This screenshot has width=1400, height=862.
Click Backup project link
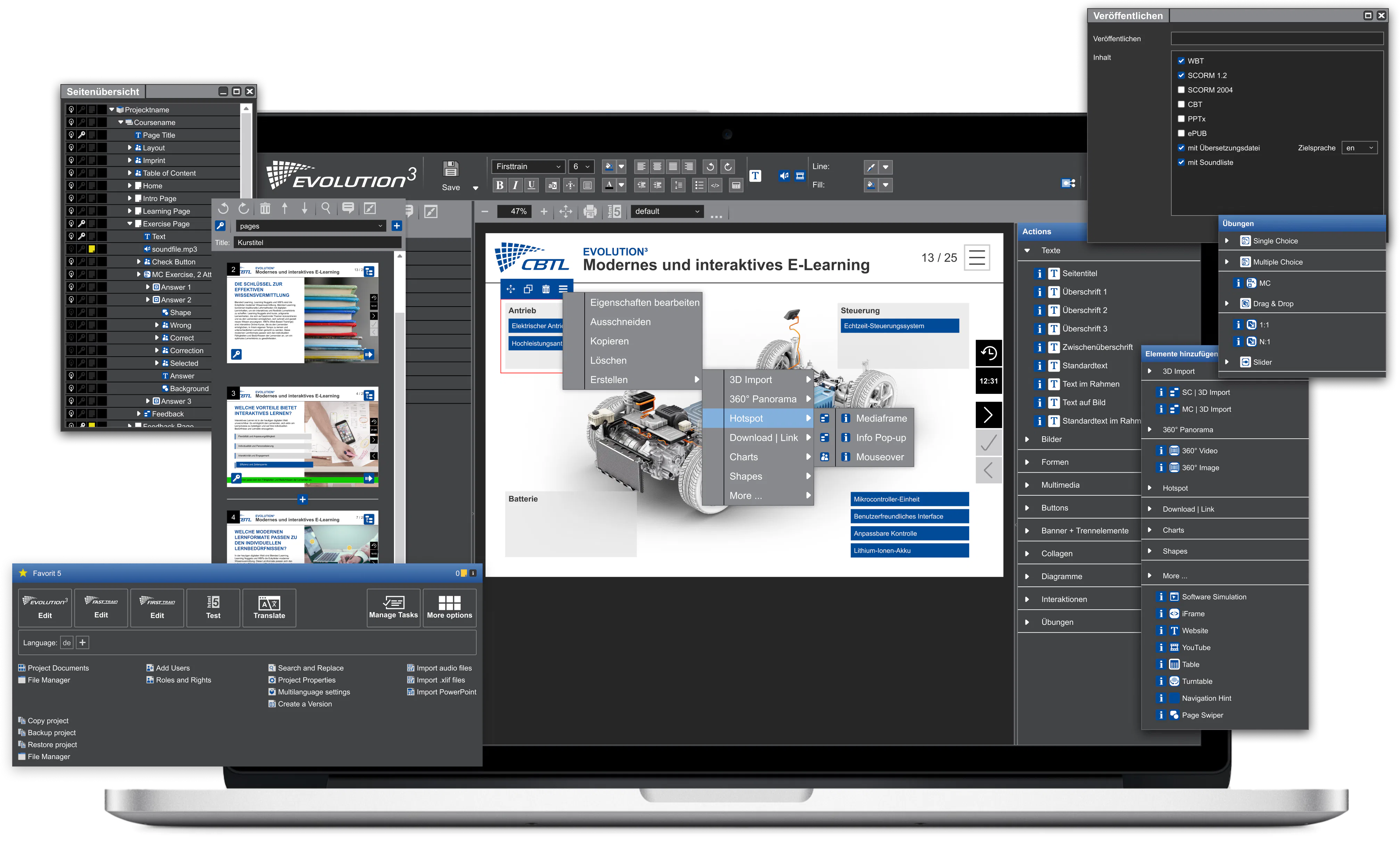(x=51, y=733)
